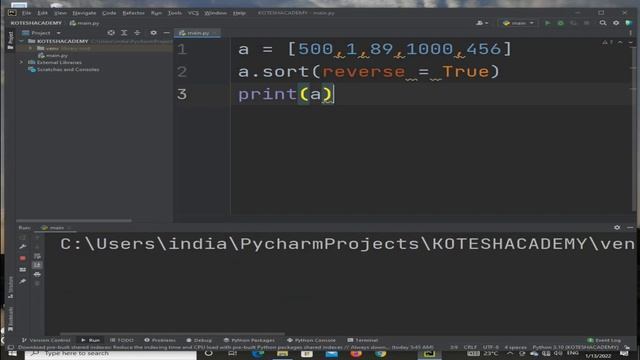640x360 pixels.
Task: Open Python Console tool window
Action: [x=311, y=340]
